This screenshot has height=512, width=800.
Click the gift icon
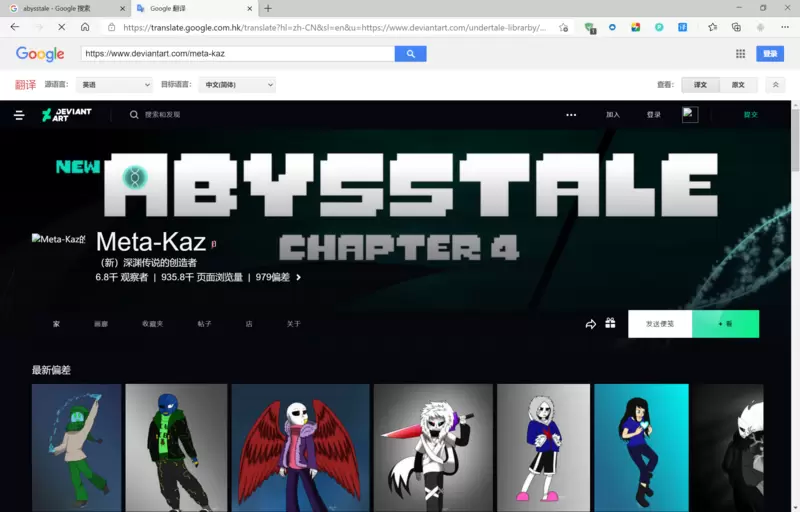tap(610, 323)
